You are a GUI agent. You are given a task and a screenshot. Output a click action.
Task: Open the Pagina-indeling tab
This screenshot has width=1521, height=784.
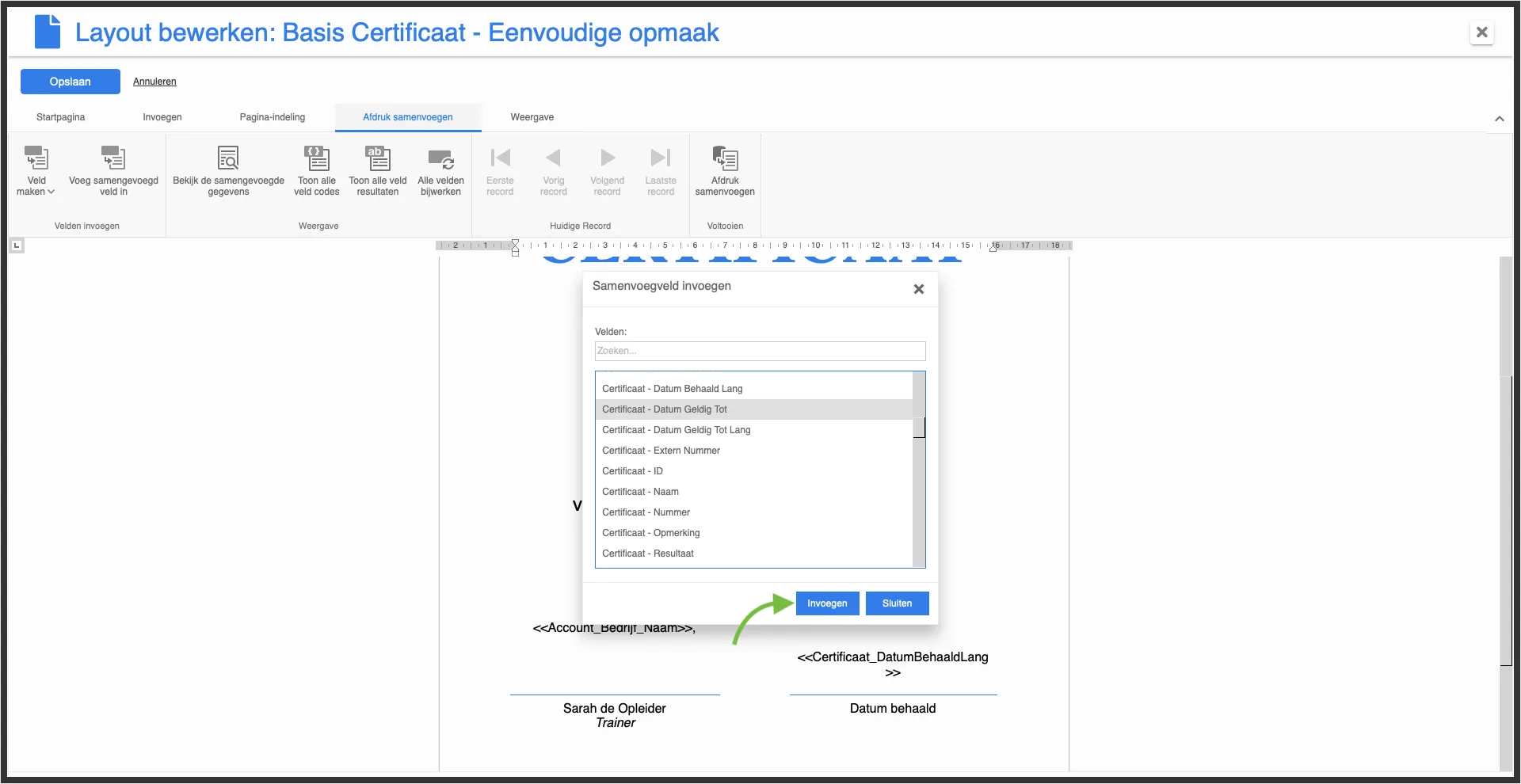(x=273, y=116)
